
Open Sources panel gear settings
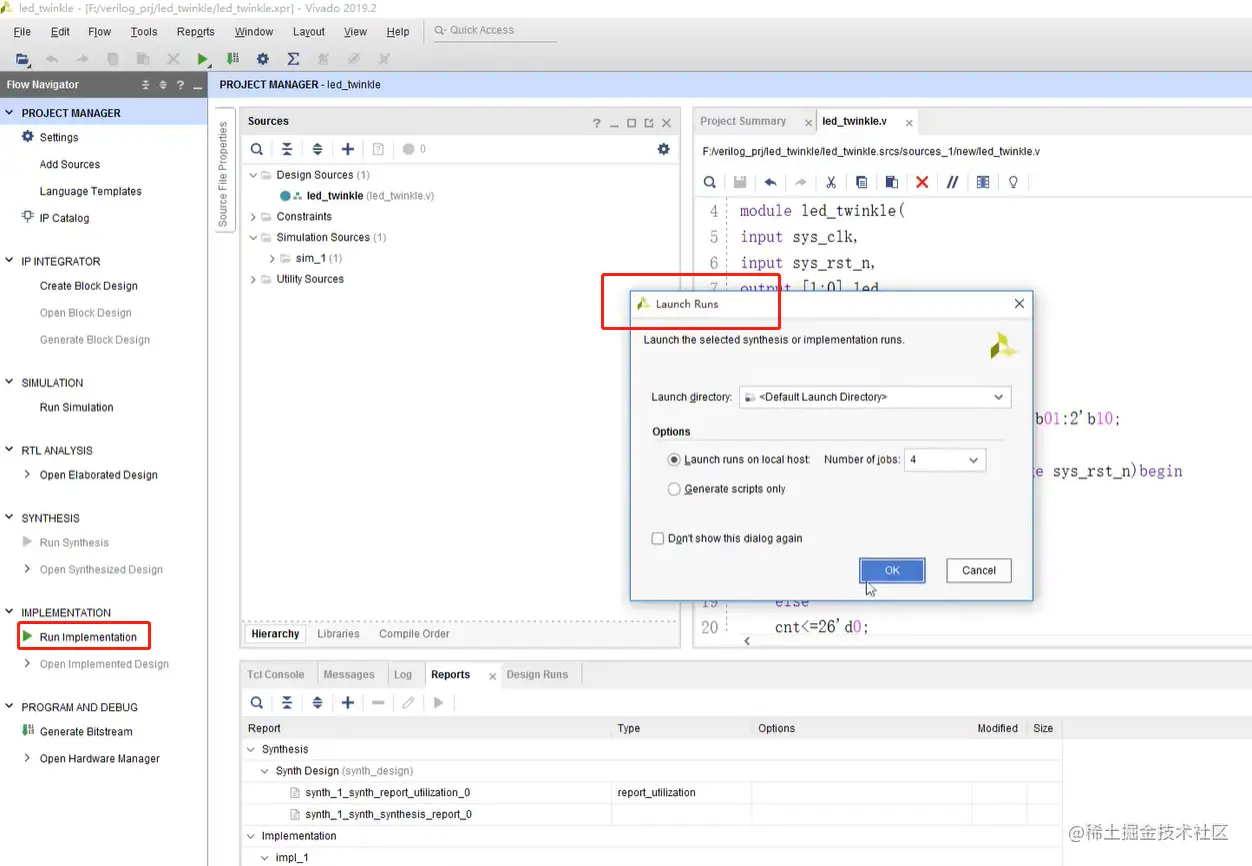pyautogui.click(x=663, y=149)
